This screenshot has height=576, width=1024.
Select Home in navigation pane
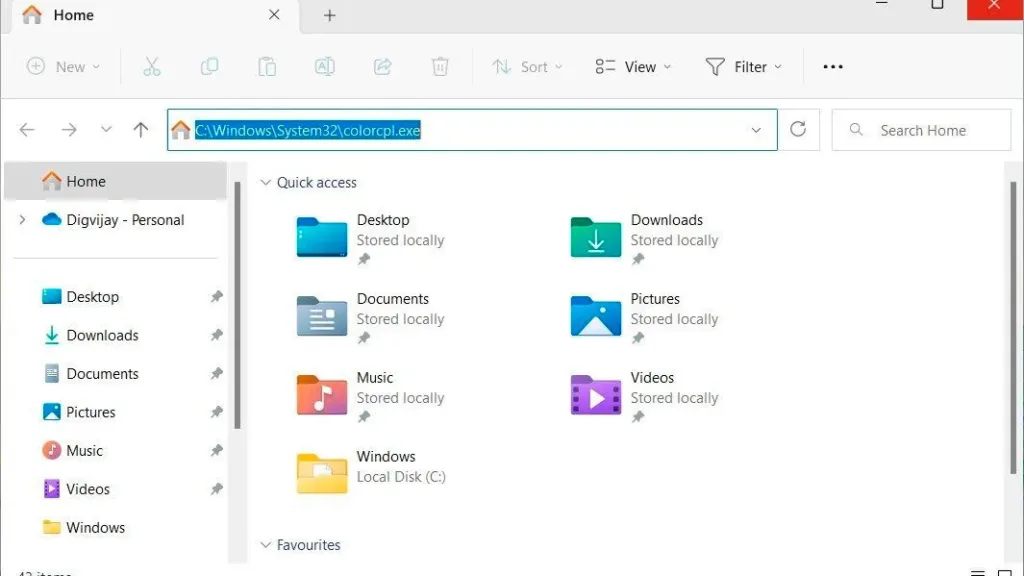pos(116,181)
